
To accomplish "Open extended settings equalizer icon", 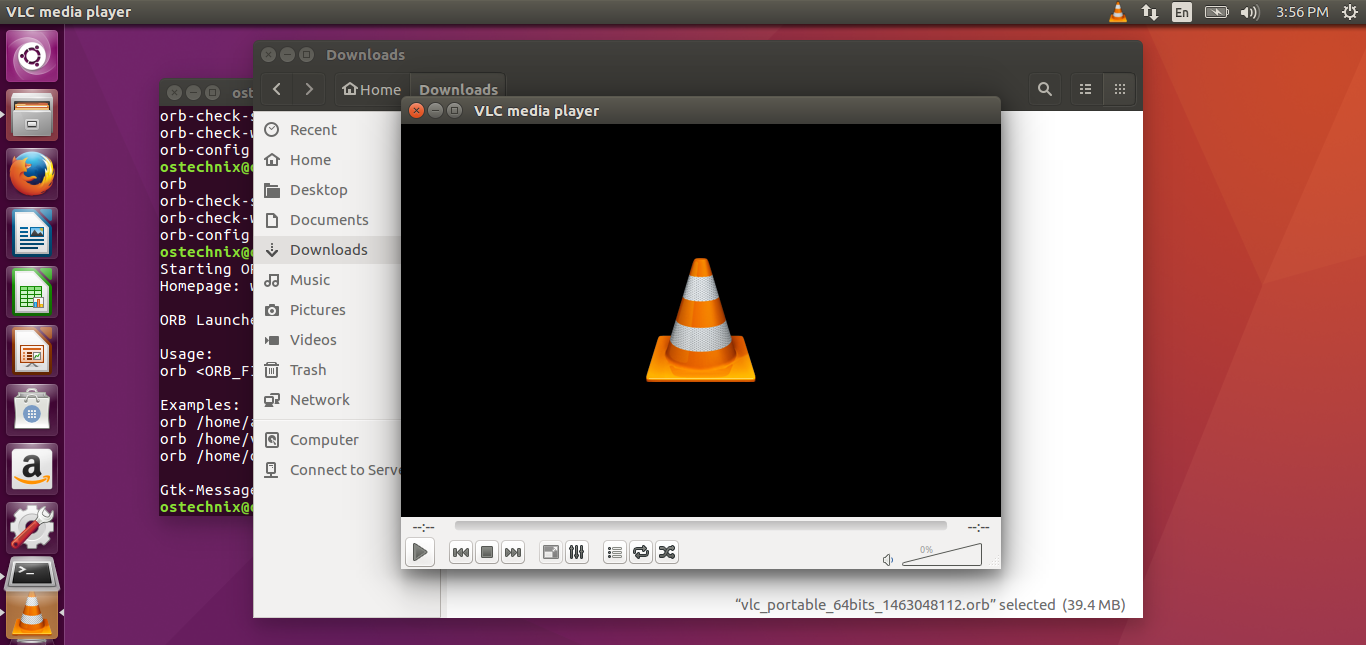I will [x=577, y=552].
